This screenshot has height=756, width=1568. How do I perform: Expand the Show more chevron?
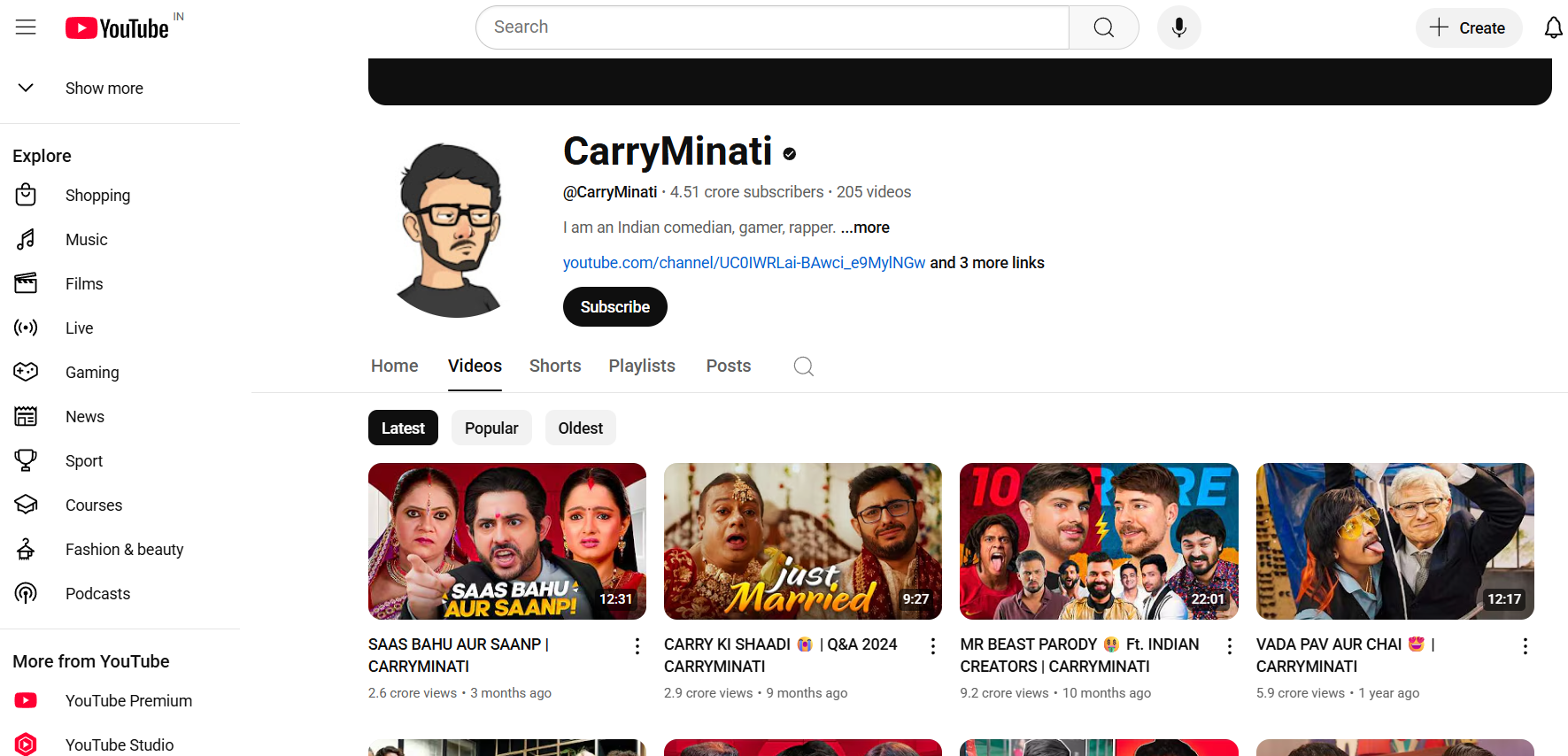point(26,88)
